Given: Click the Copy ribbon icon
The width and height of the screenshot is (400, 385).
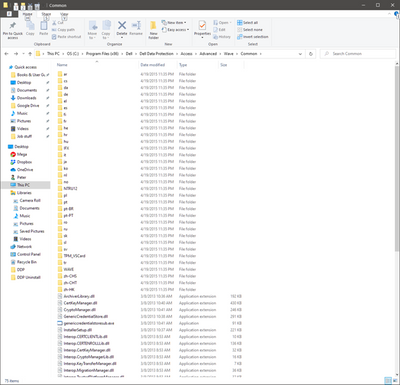Looking at the screenshot, I should [x=30, y=26].
